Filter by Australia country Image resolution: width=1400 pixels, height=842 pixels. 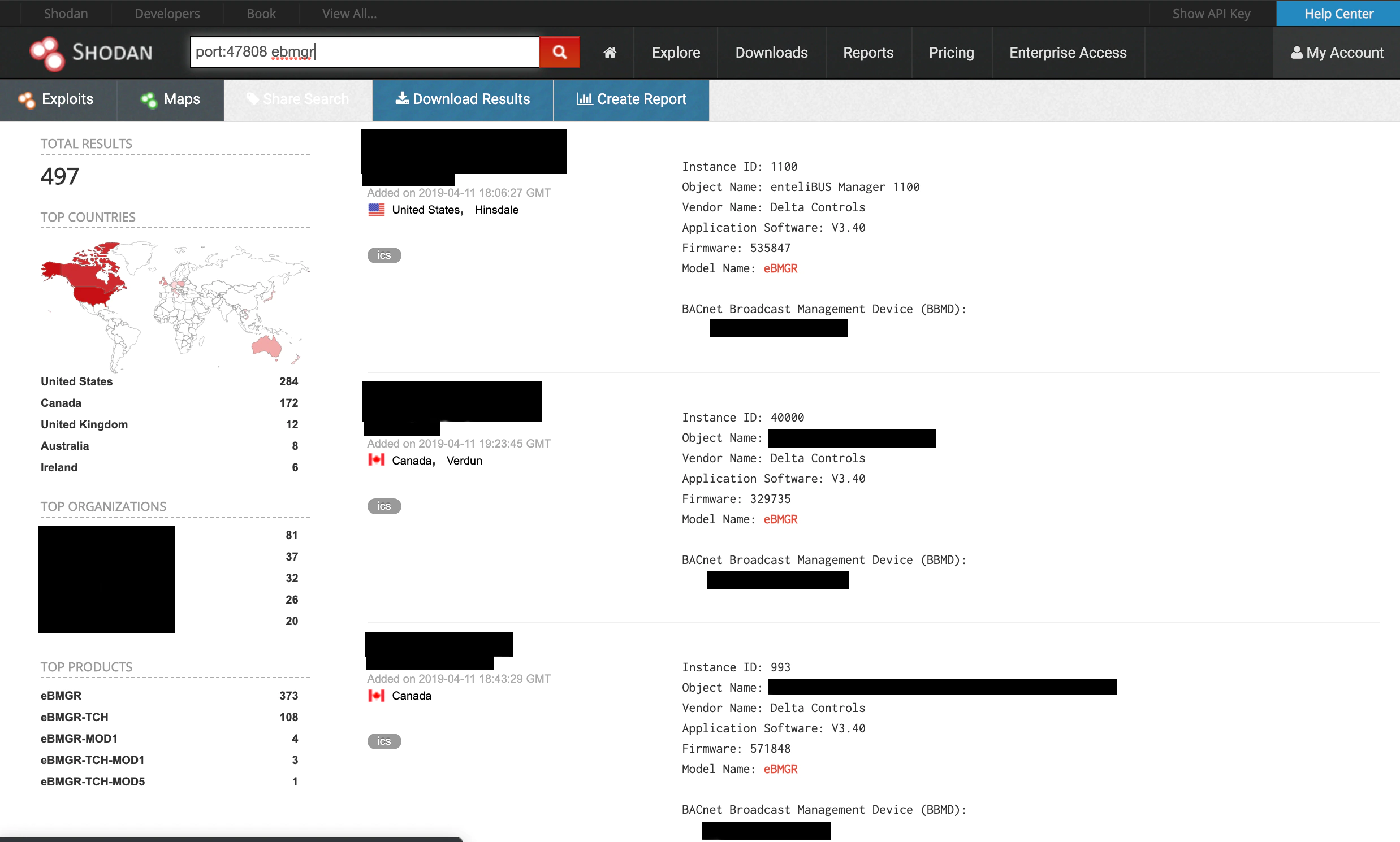(64, 446)
